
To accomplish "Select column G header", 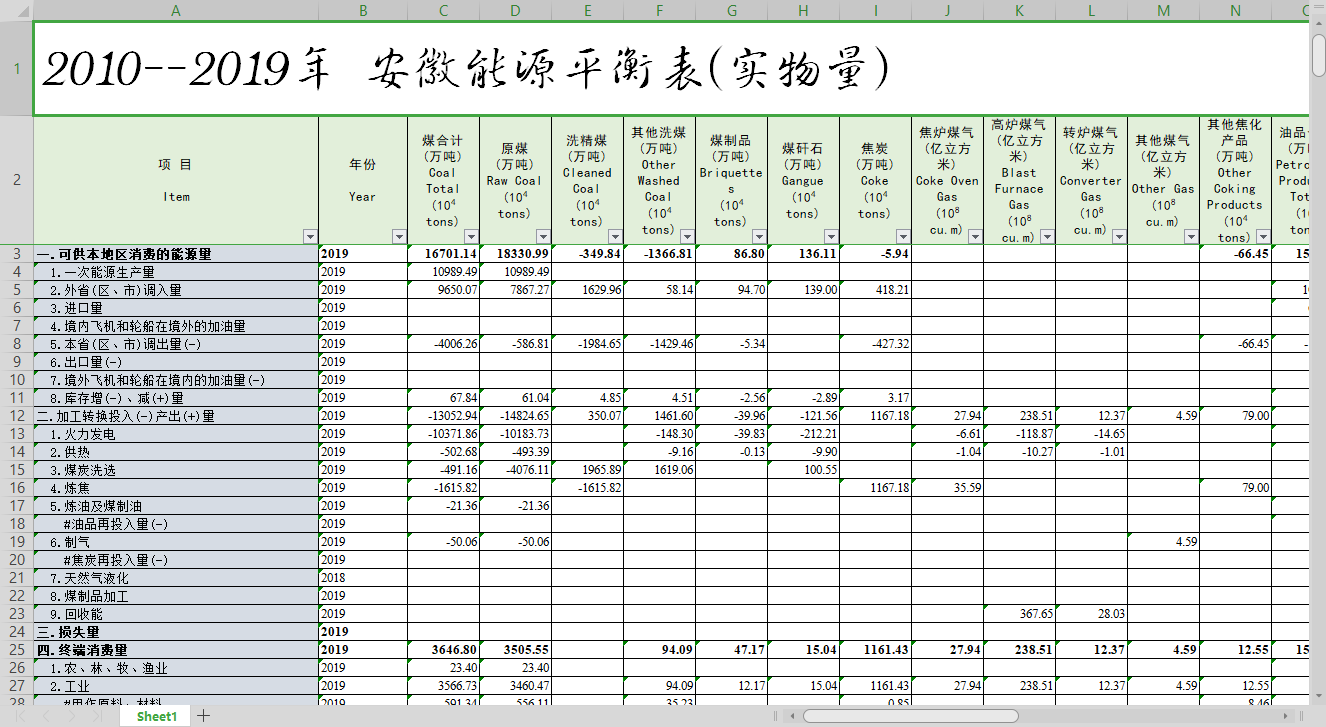I will [731, 10].
